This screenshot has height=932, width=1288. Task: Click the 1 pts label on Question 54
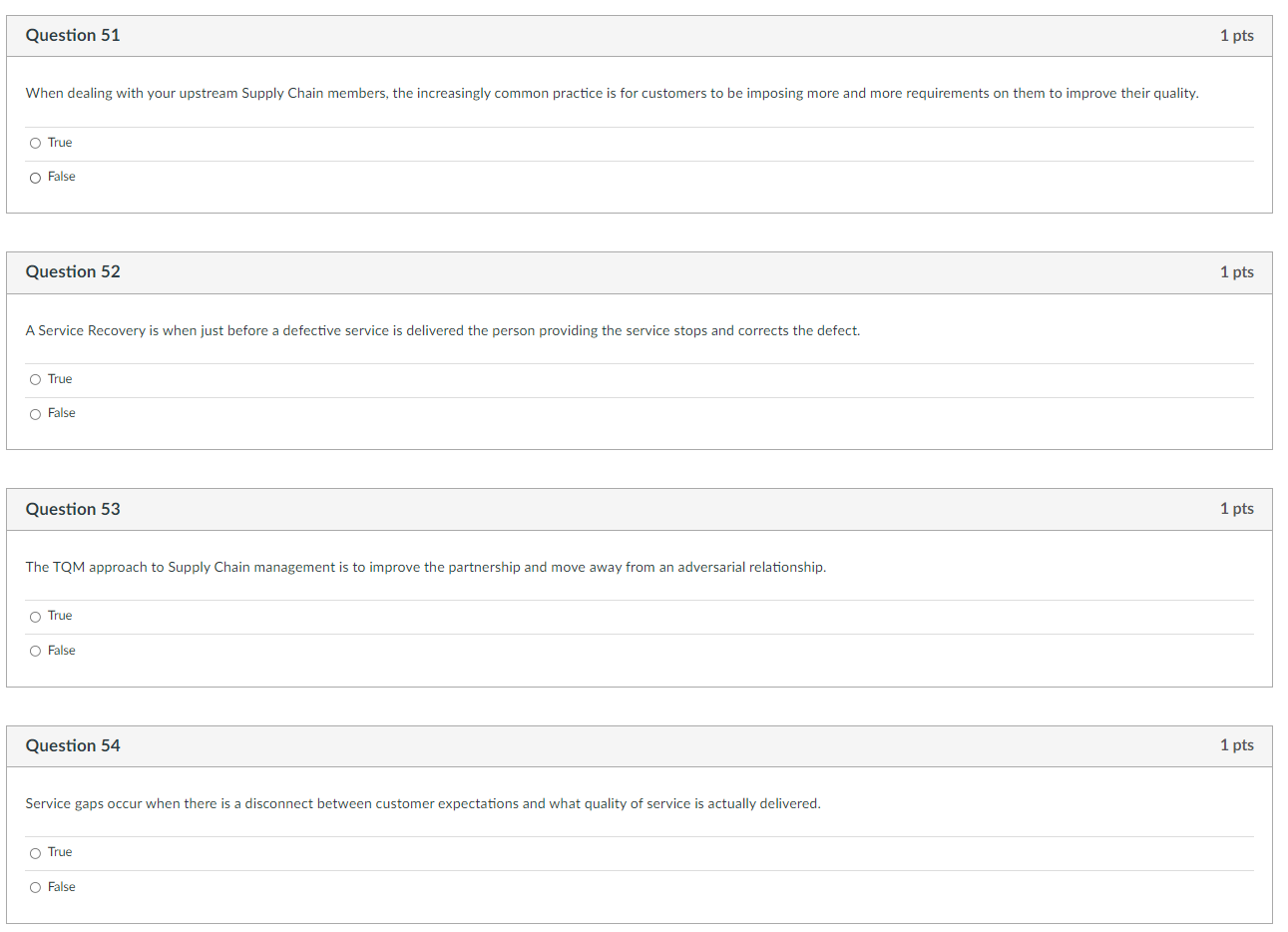(1236, 744)
